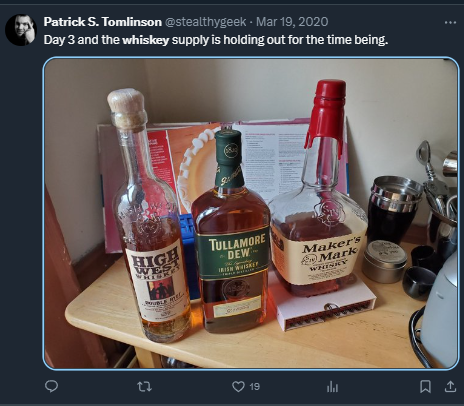This screenshot has height=406, width=464.
Task: Click the display name Patrick S. Tomlinson
Action: (x=103, y=22)
